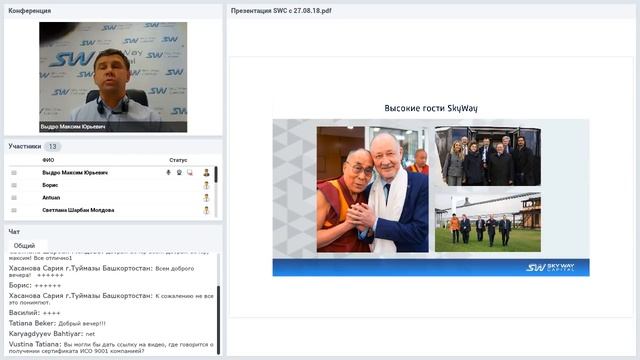Click the gray square marker beside Antuan
Viewport: 640px width, 360px height.
tap(14, 198)
